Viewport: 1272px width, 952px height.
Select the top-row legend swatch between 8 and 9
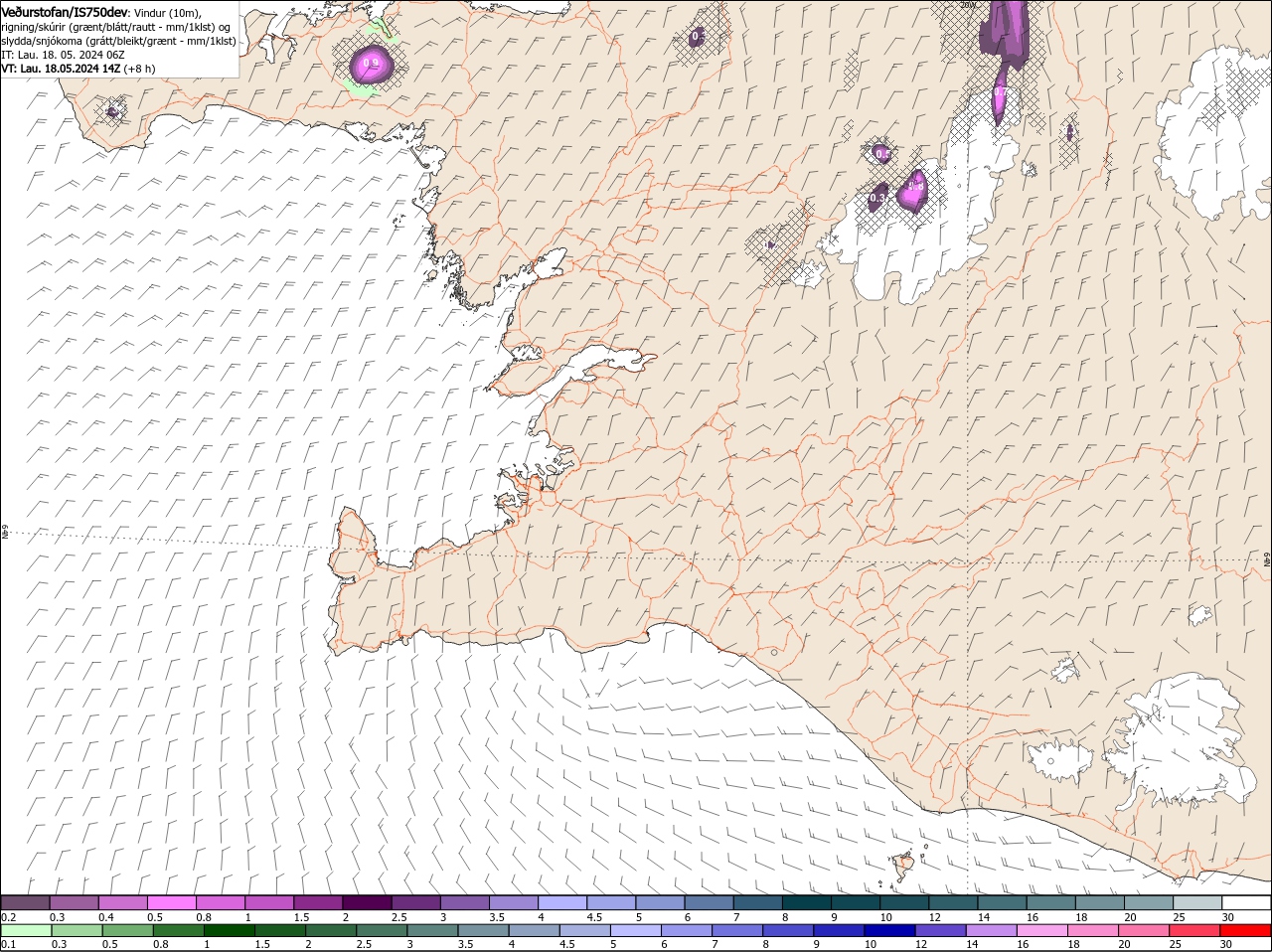pyautogui.click(x=807, y=903)
